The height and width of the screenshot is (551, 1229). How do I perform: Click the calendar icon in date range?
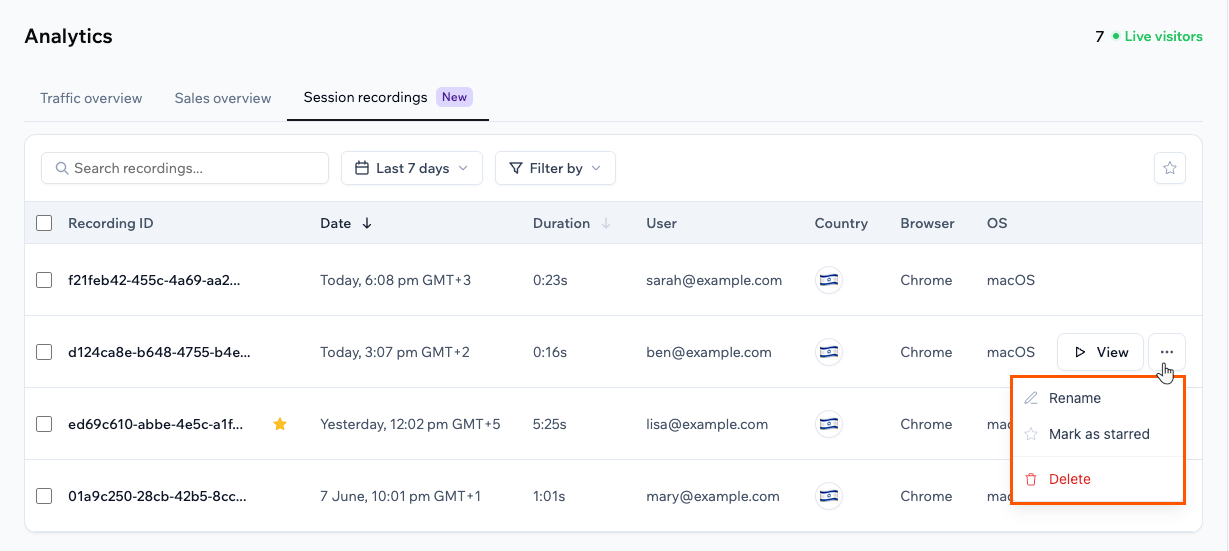(x=361, y=168)
